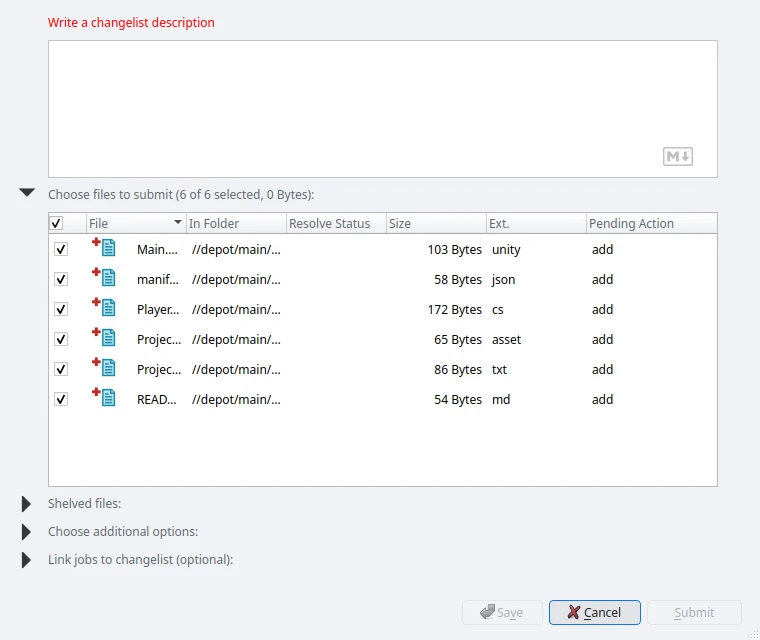Click the Write a changelist description label

(131, 23)
